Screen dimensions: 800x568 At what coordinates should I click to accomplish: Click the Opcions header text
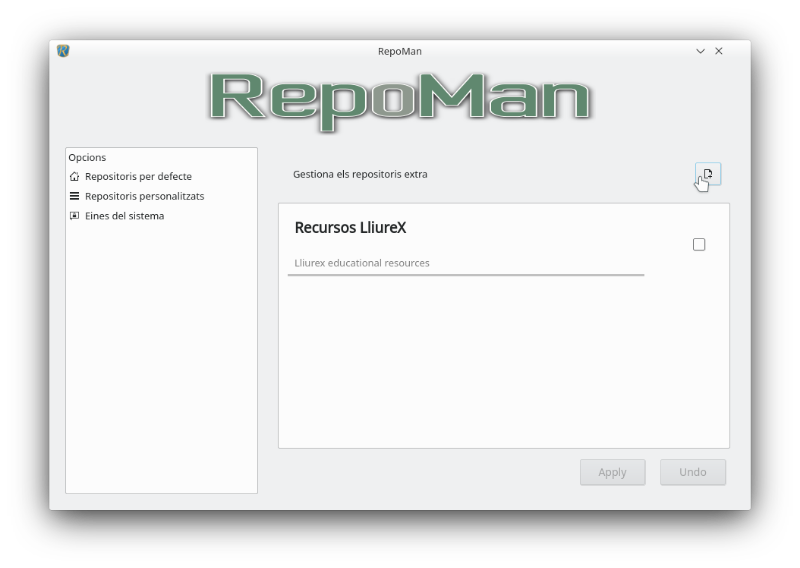(87, 157)
